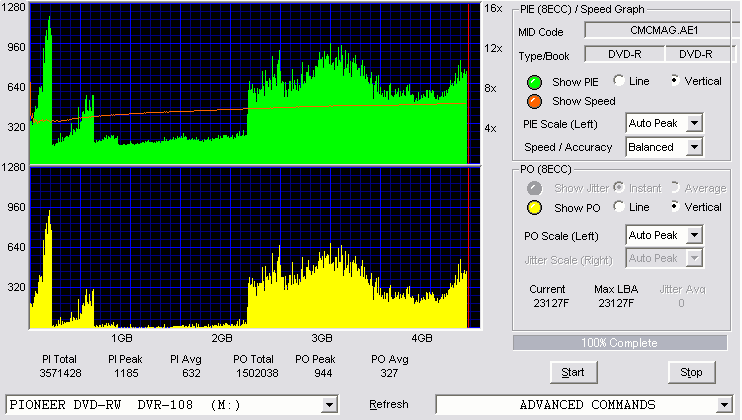
Task: Click the 3GB axis label
Action: coord(322,339)
